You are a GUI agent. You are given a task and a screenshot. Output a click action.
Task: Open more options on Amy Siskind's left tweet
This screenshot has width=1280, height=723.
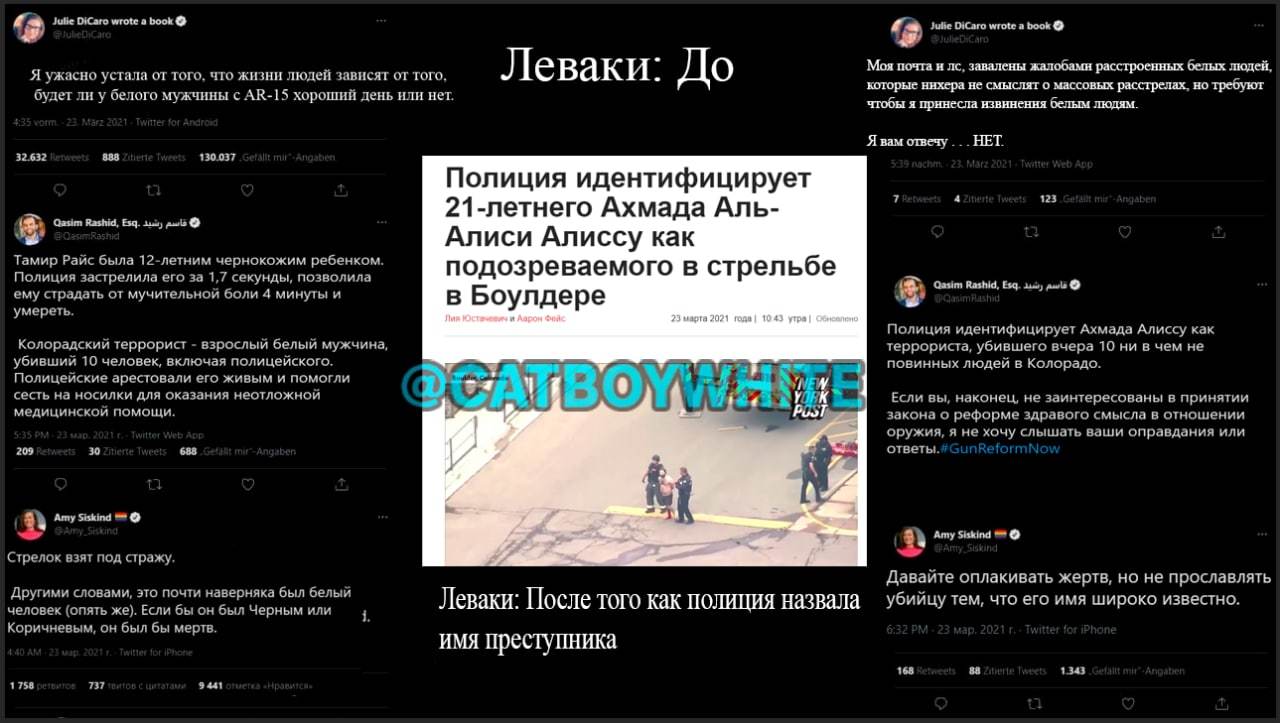(x=381, y=518)
